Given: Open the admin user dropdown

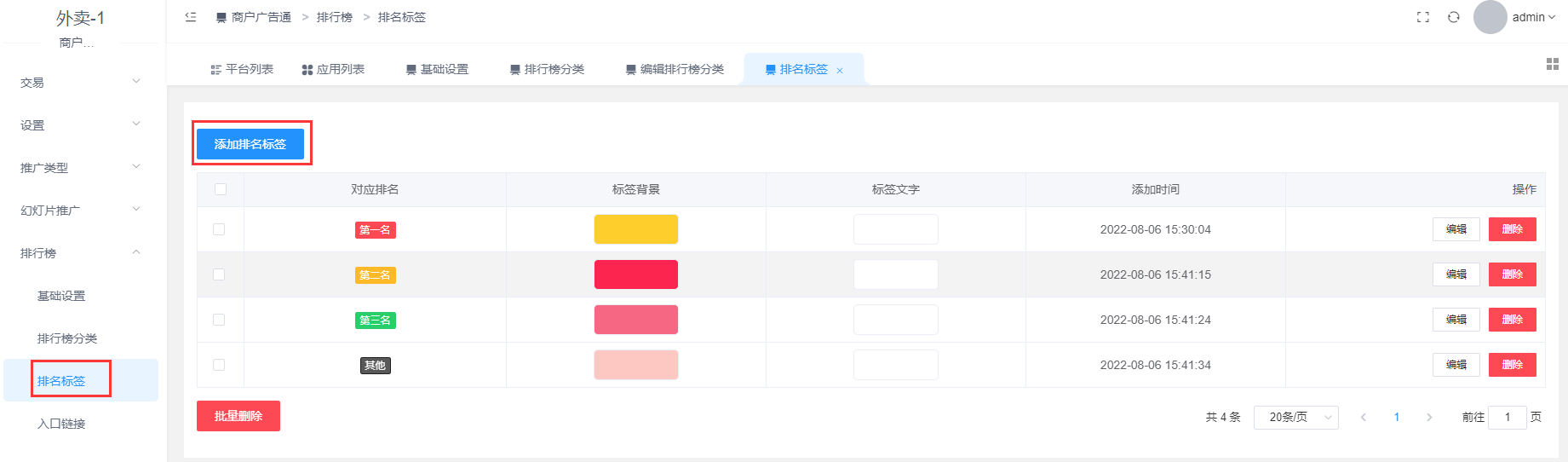Looking at the screenshot, I should [x=1534, y=17].
